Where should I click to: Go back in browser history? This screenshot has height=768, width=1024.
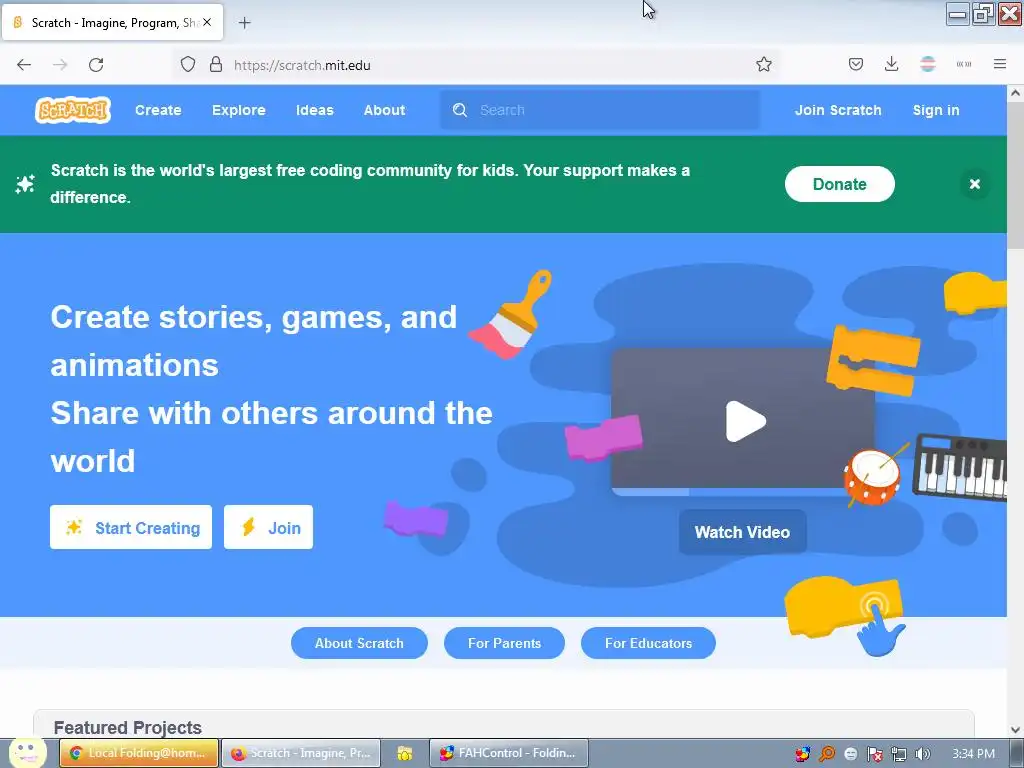click(x=24, y=64)
